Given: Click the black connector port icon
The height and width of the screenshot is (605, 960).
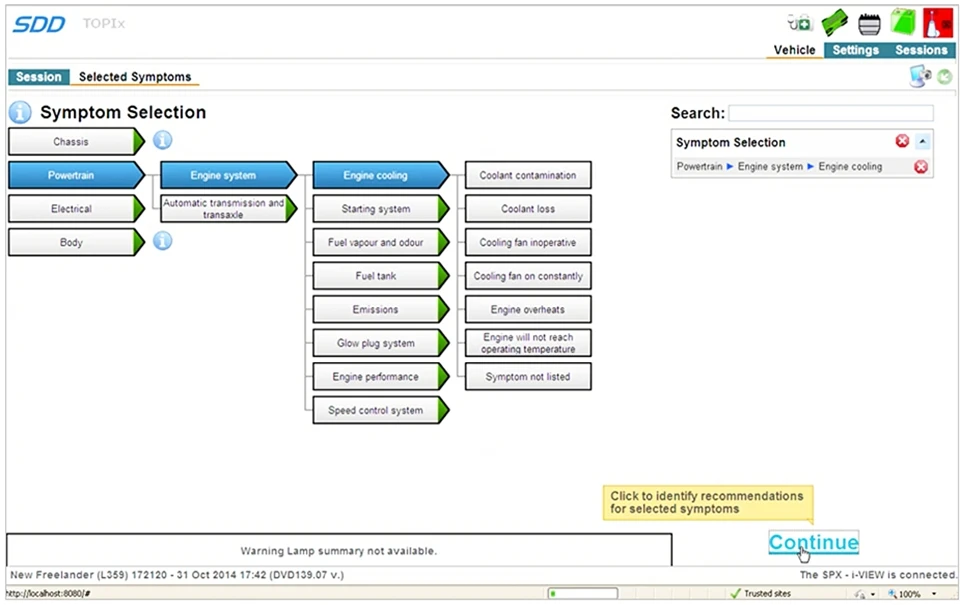Looking at the screenshot, I should [869, 24].
